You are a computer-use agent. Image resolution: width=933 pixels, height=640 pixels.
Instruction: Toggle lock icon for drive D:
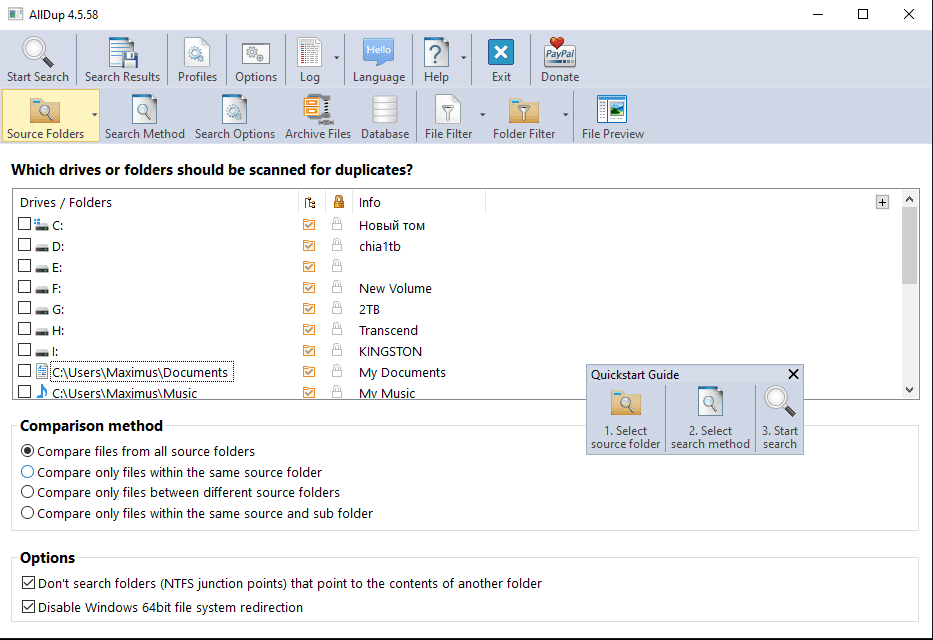point(337,245)
